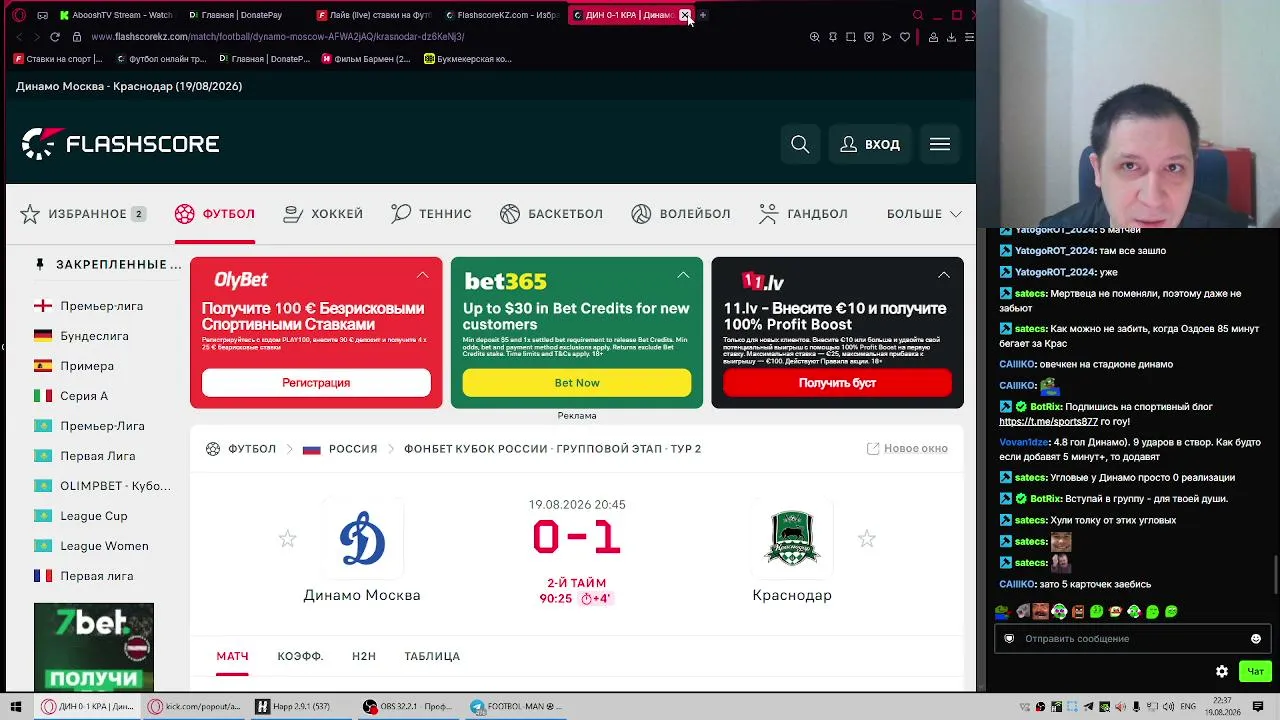Click the Краснодар team crest
Image resolution: width=1280 pixels, height=720 pixels.
792,539
